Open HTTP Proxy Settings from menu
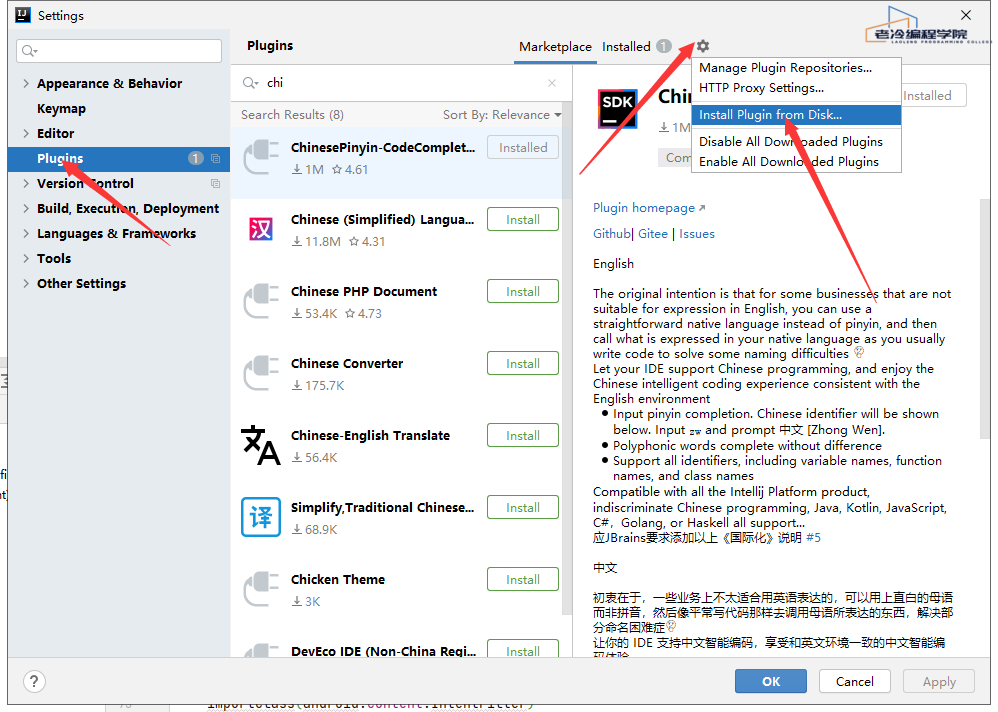The image size is (998, 712). 796,88
